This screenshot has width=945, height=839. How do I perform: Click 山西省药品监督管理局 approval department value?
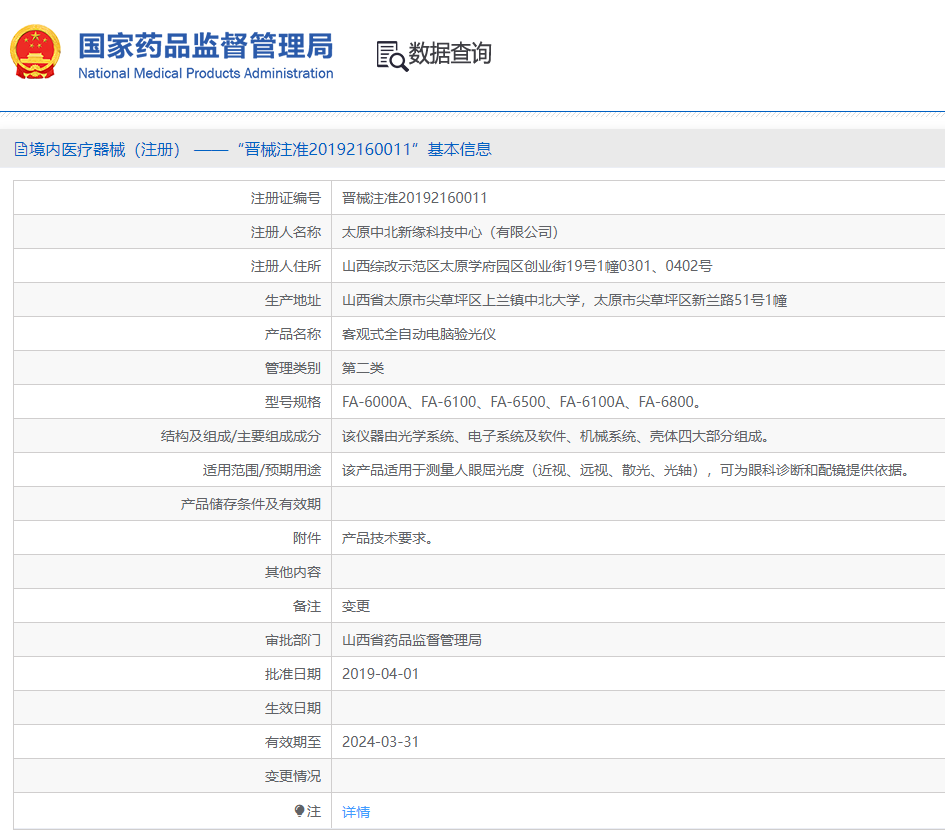click(412, 640)
